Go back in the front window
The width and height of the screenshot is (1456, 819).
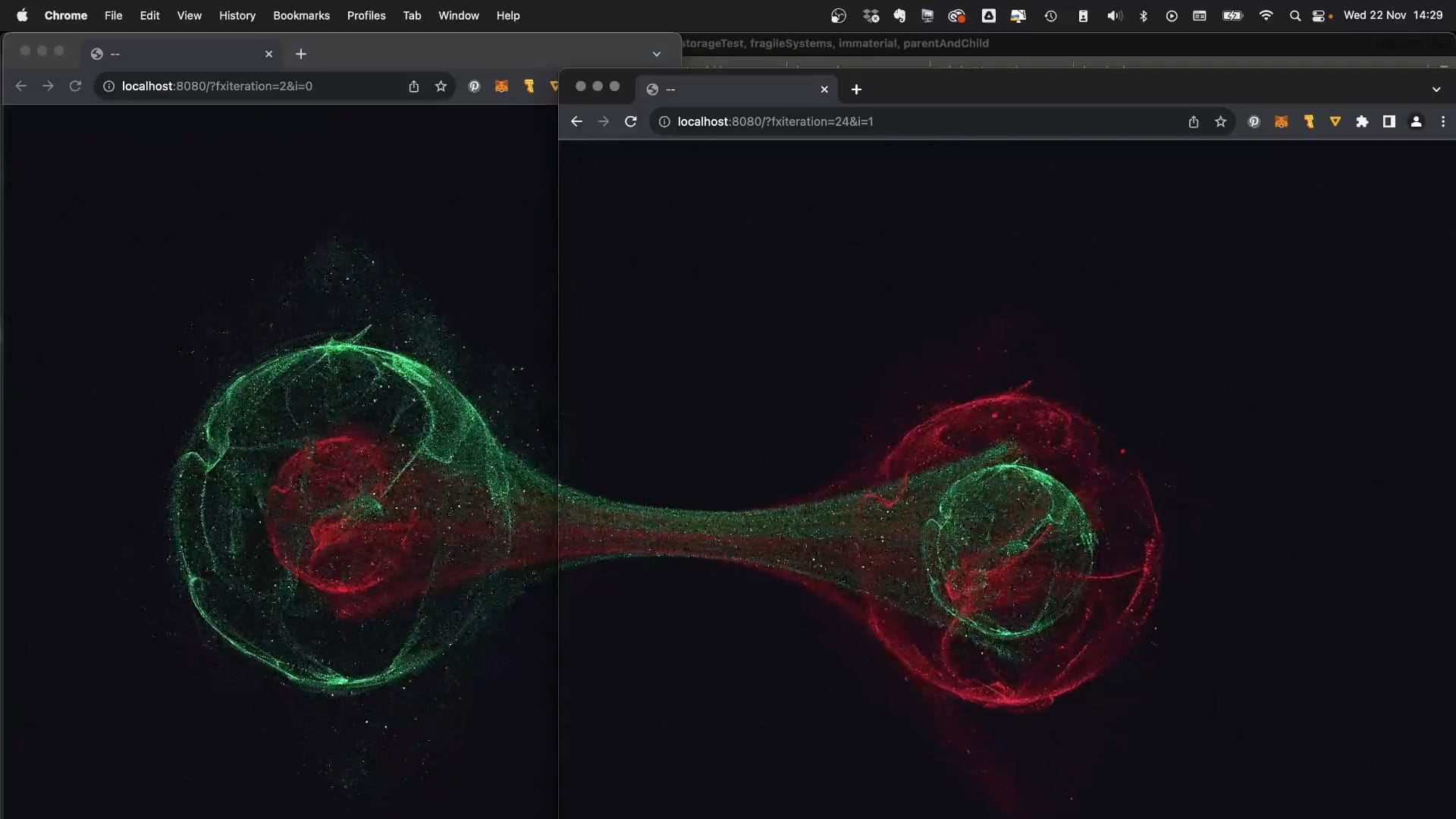coord(576,121)
